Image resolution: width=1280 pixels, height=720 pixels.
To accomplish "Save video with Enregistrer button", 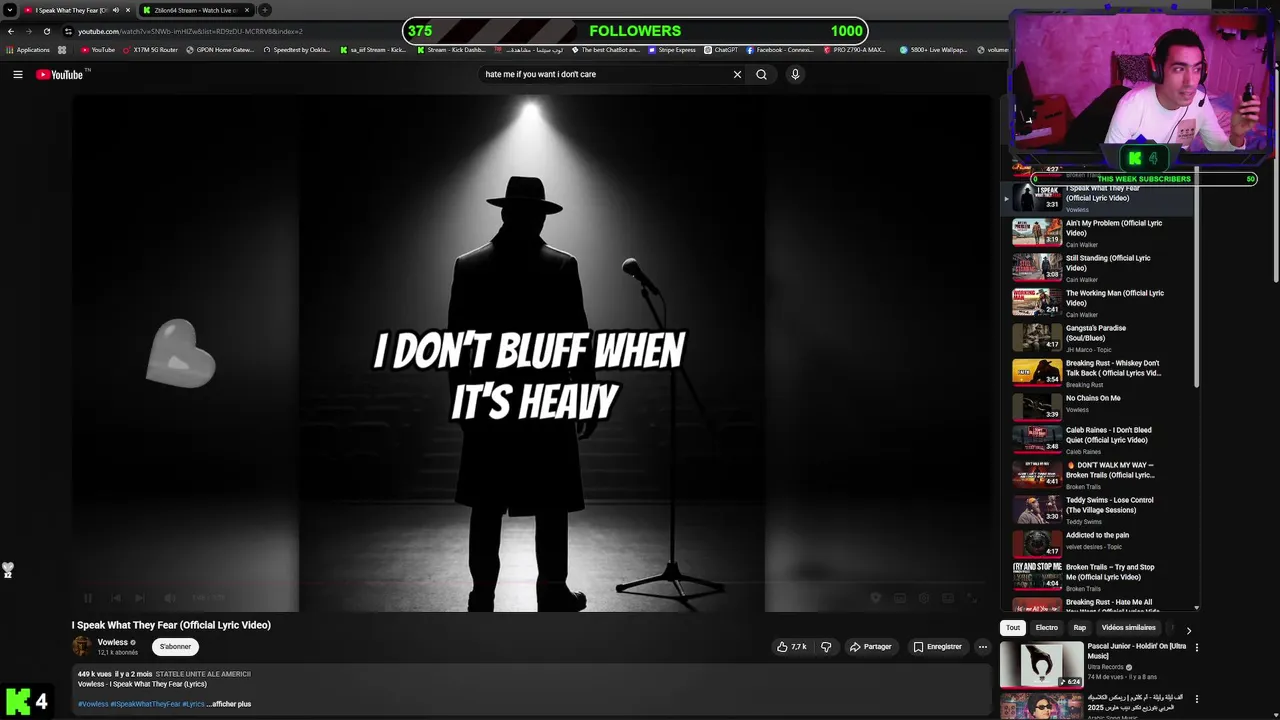I will click(937, 647).
